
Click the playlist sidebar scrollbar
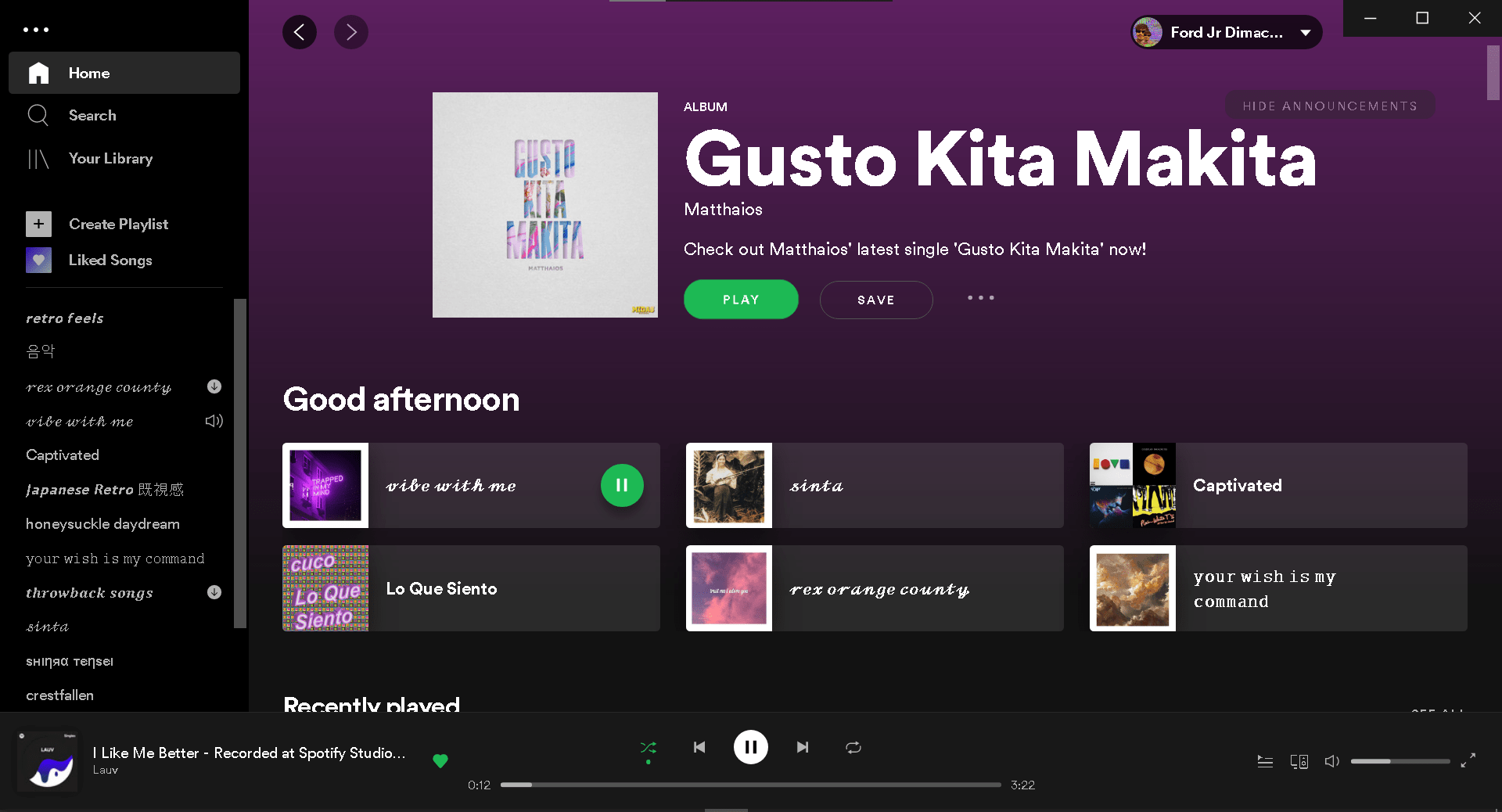(240, 463)
